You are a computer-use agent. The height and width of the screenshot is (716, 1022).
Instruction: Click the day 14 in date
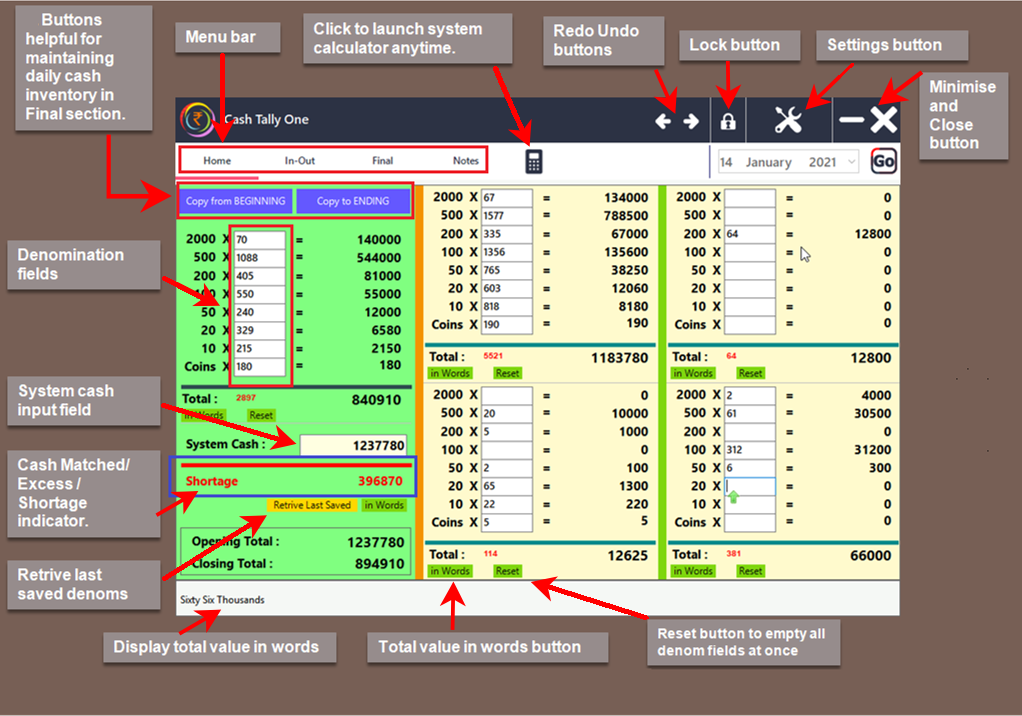[726, 162]
